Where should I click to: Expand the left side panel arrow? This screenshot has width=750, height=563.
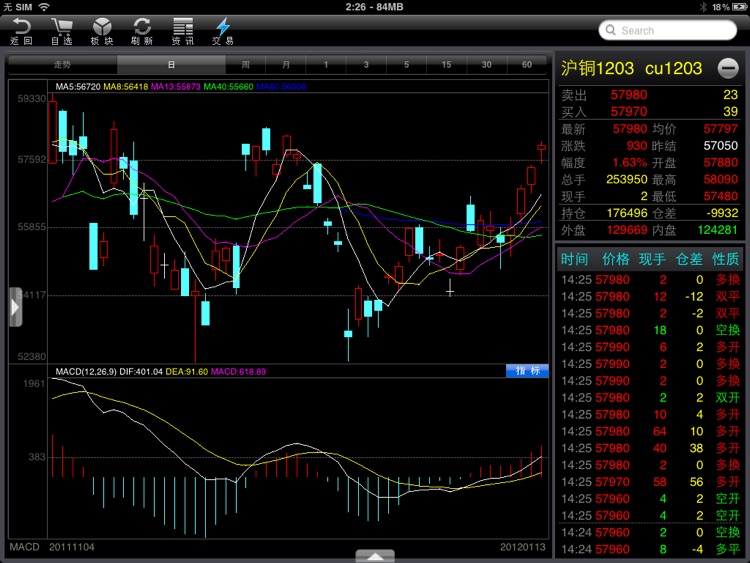tap(15, 307)
